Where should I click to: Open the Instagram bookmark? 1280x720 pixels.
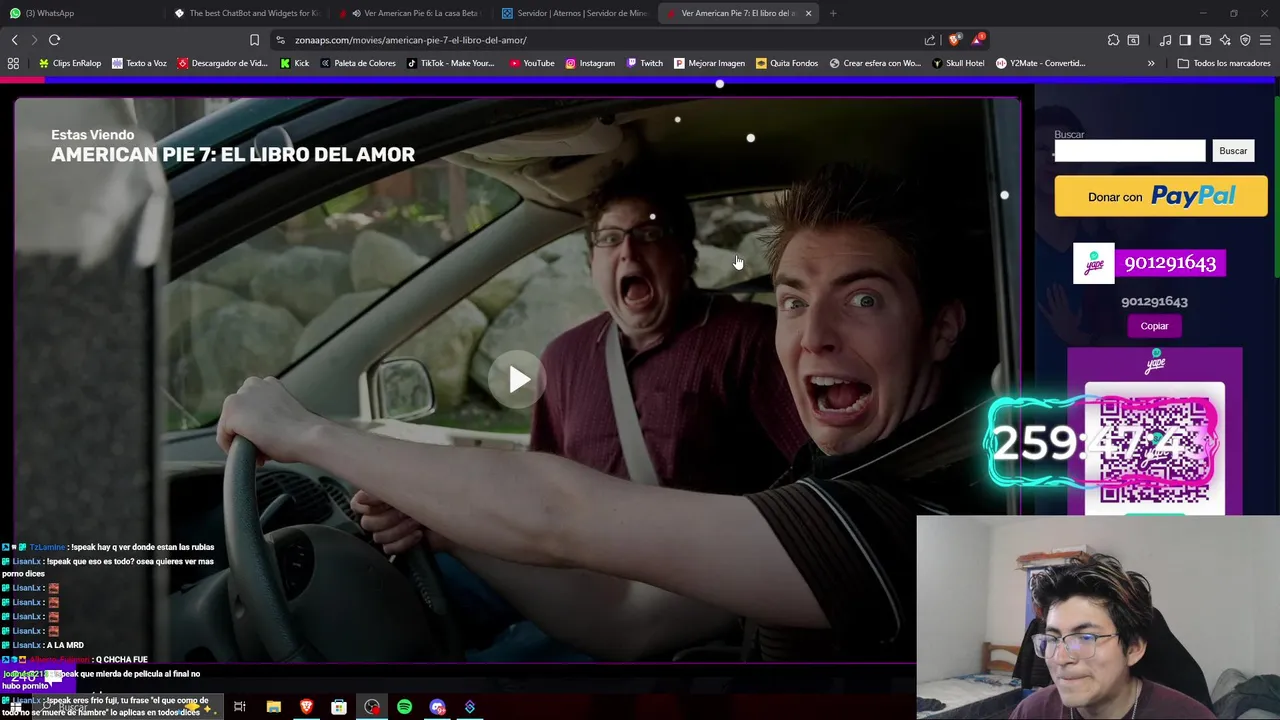click(590, 63)
